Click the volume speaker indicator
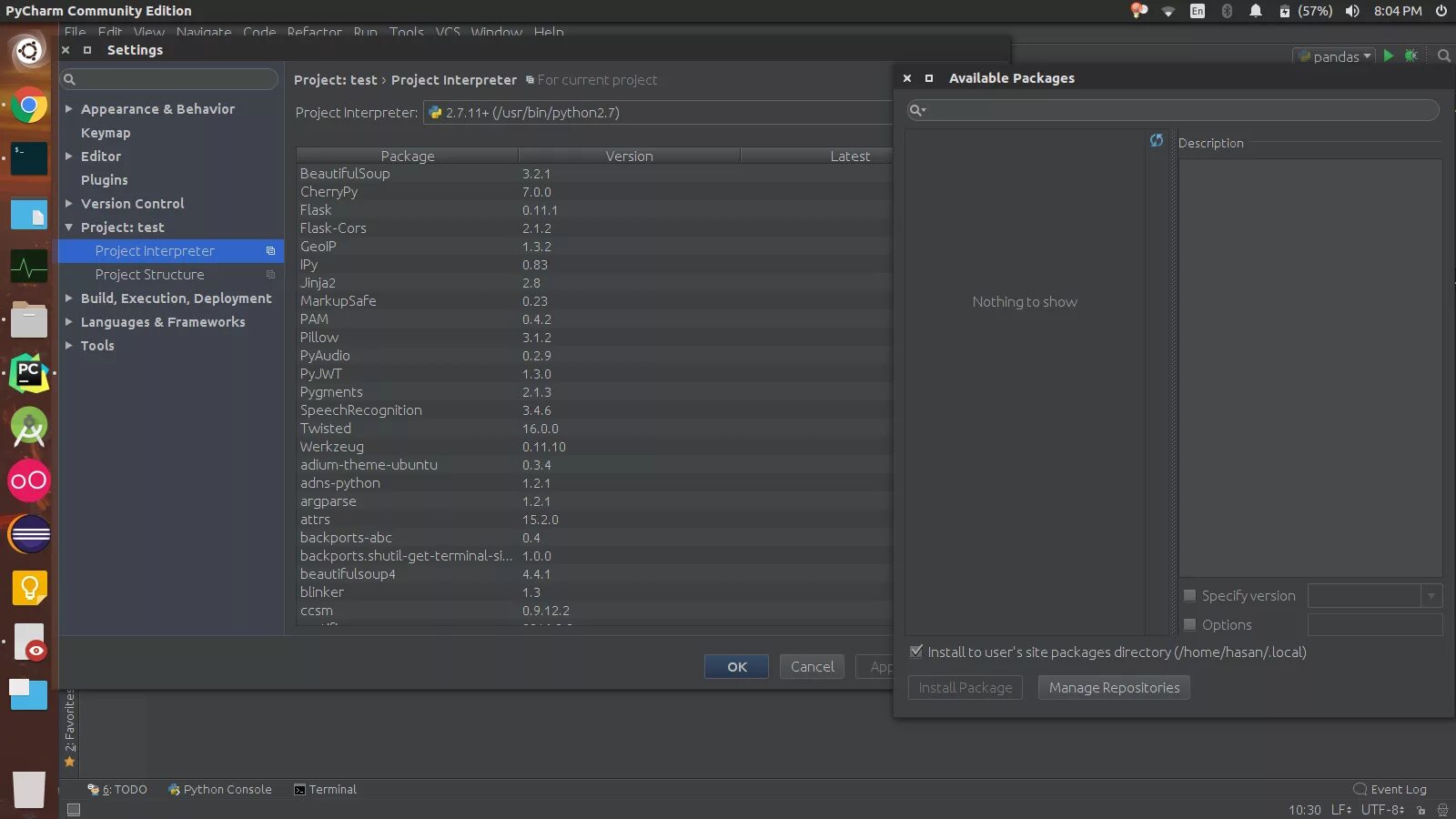 coord(1352,11)
